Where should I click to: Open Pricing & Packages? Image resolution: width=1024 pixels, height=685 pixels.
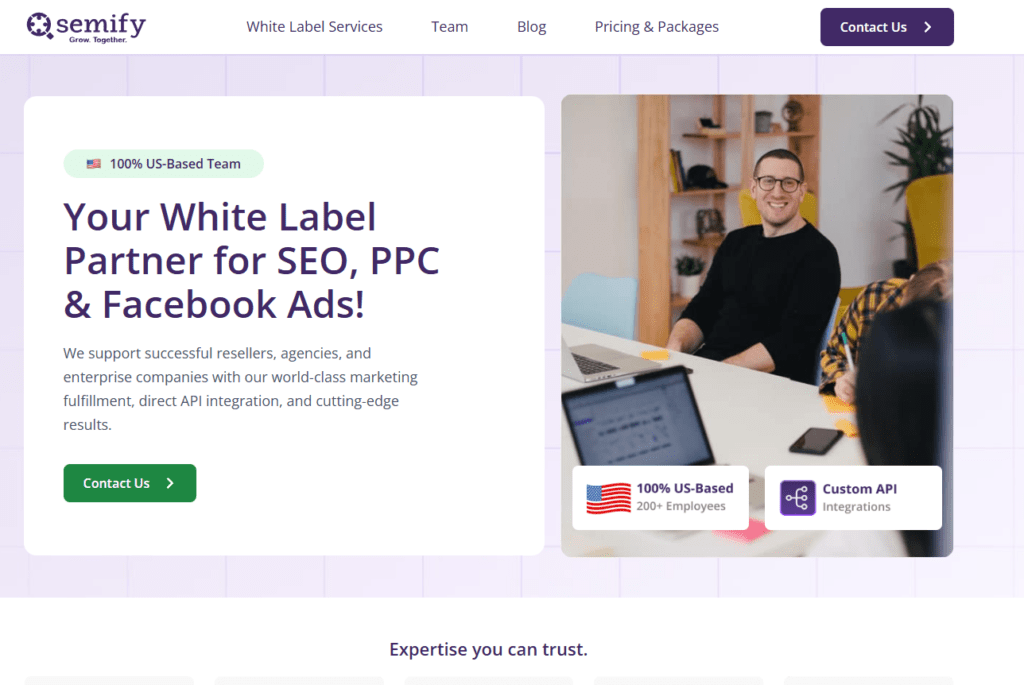tap(656, 27)
